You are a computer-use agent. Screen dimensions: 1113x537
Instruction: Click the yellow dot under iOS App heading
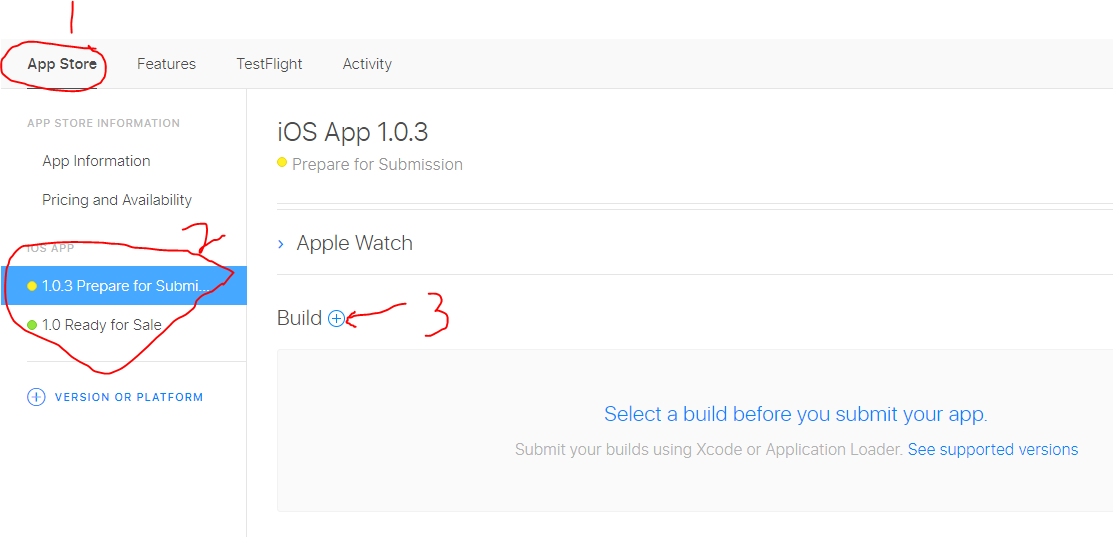[x=282, y=163]
